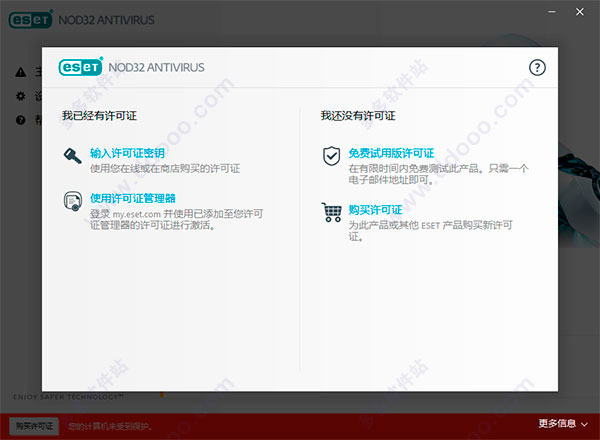Open settings gear icon in main sidebar
Image resolution: width=600 pixels, height=440 pixels.
(x=21, y=96)
